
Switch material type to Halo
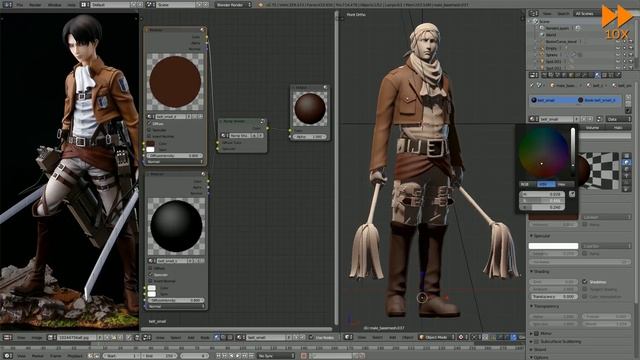tap(618, 128)
